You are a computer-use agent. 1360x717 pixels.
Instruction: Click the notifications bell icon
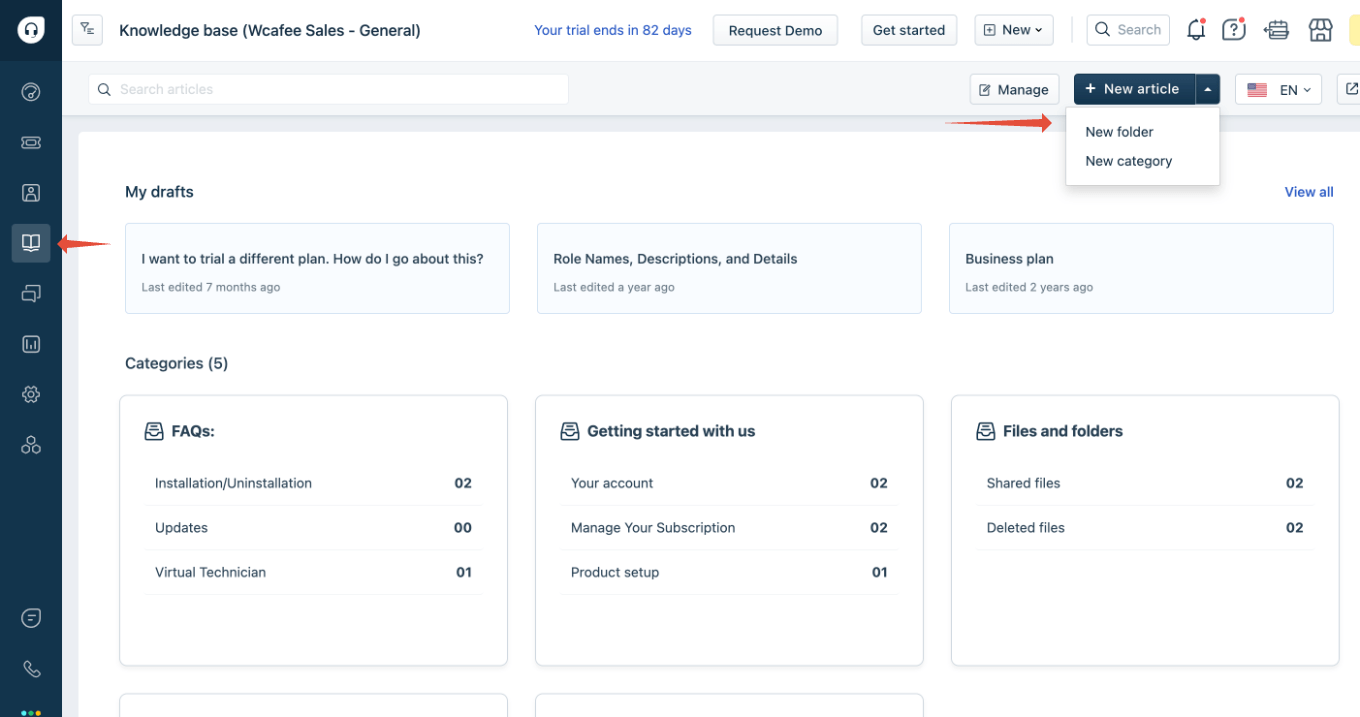[x=1195, y=30]
